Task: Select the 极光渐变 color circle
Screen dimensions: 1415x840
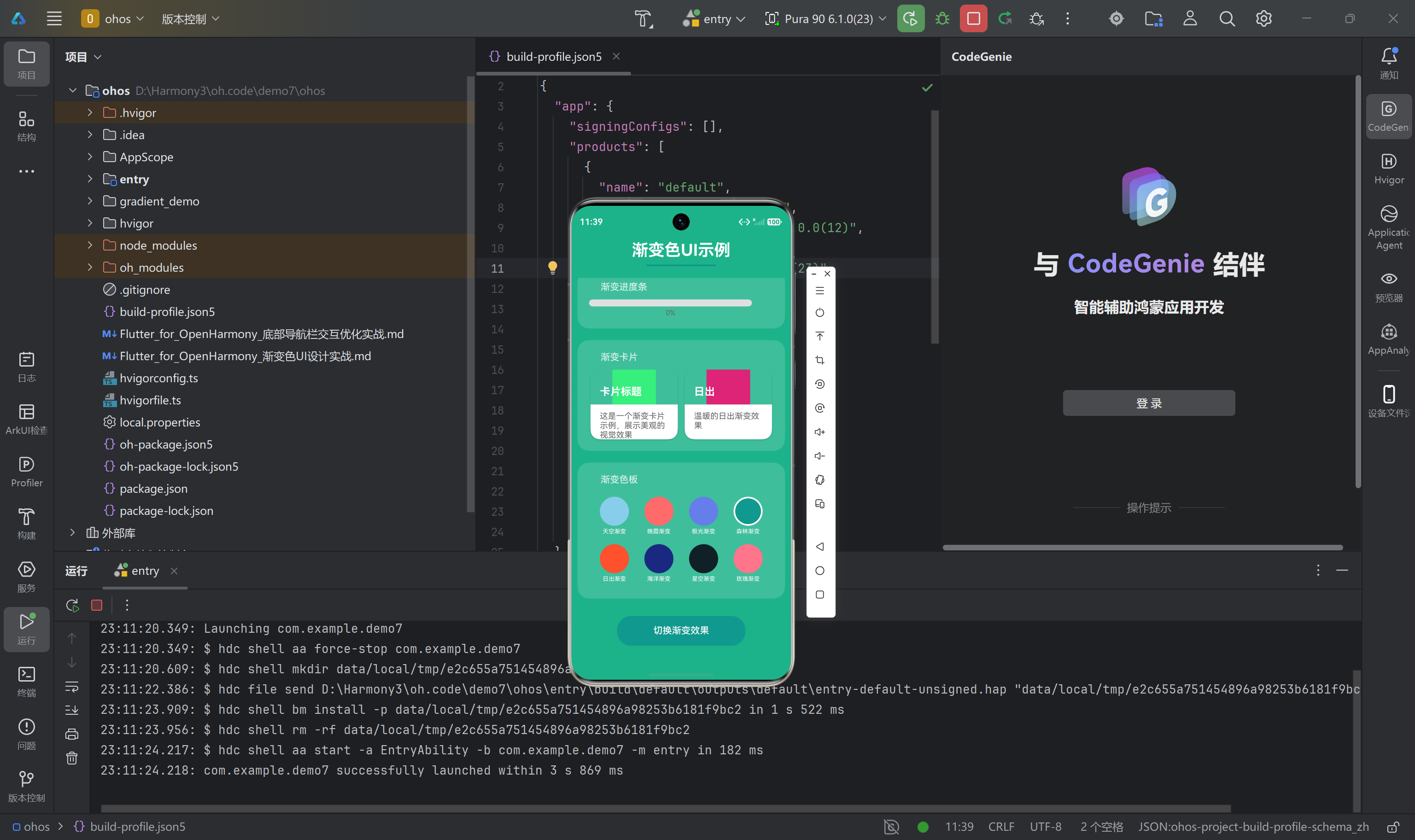Action: [703, 511]
